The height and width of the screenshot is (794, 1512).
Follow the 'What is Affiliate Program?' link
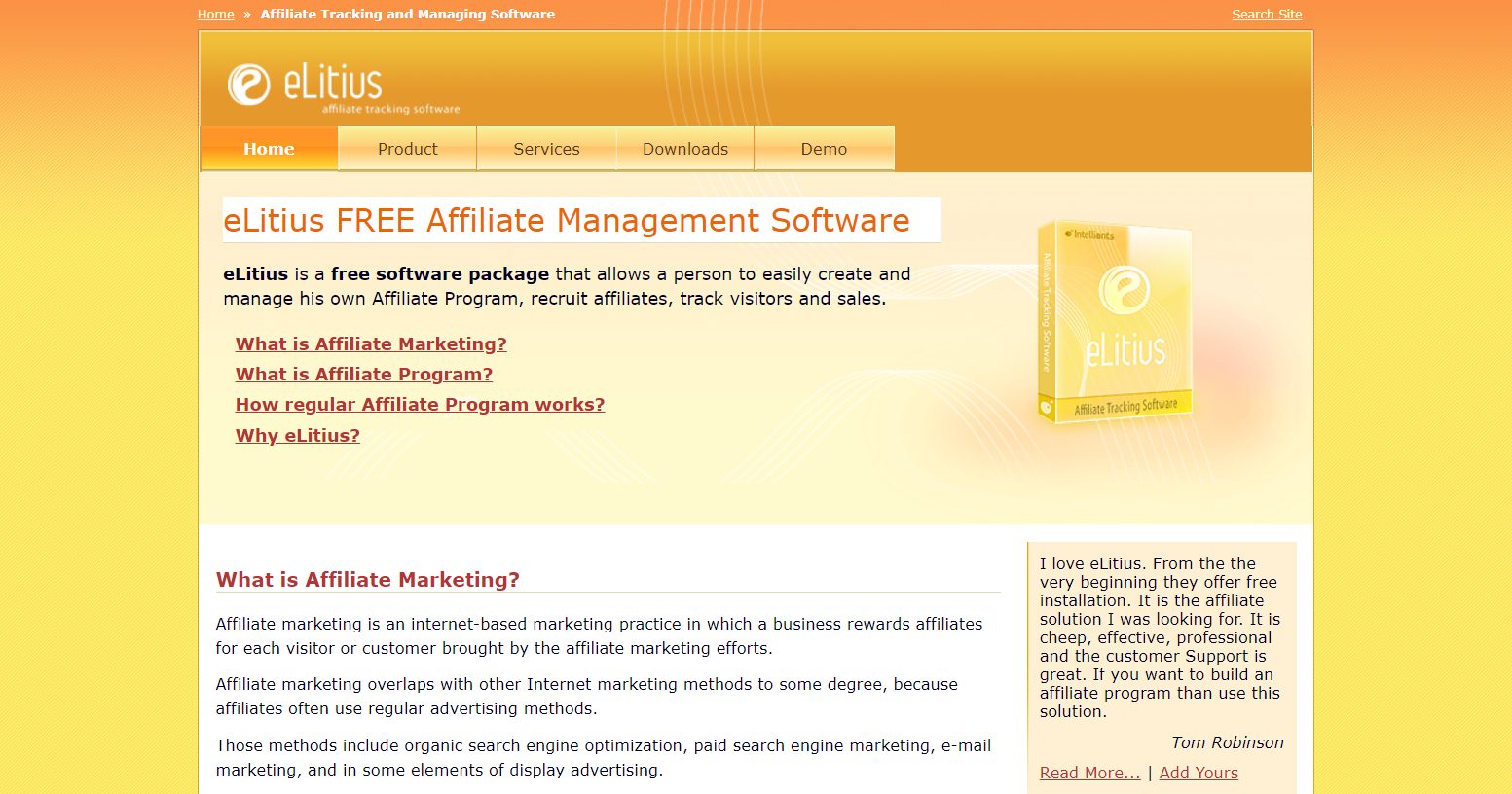[364, 374]
